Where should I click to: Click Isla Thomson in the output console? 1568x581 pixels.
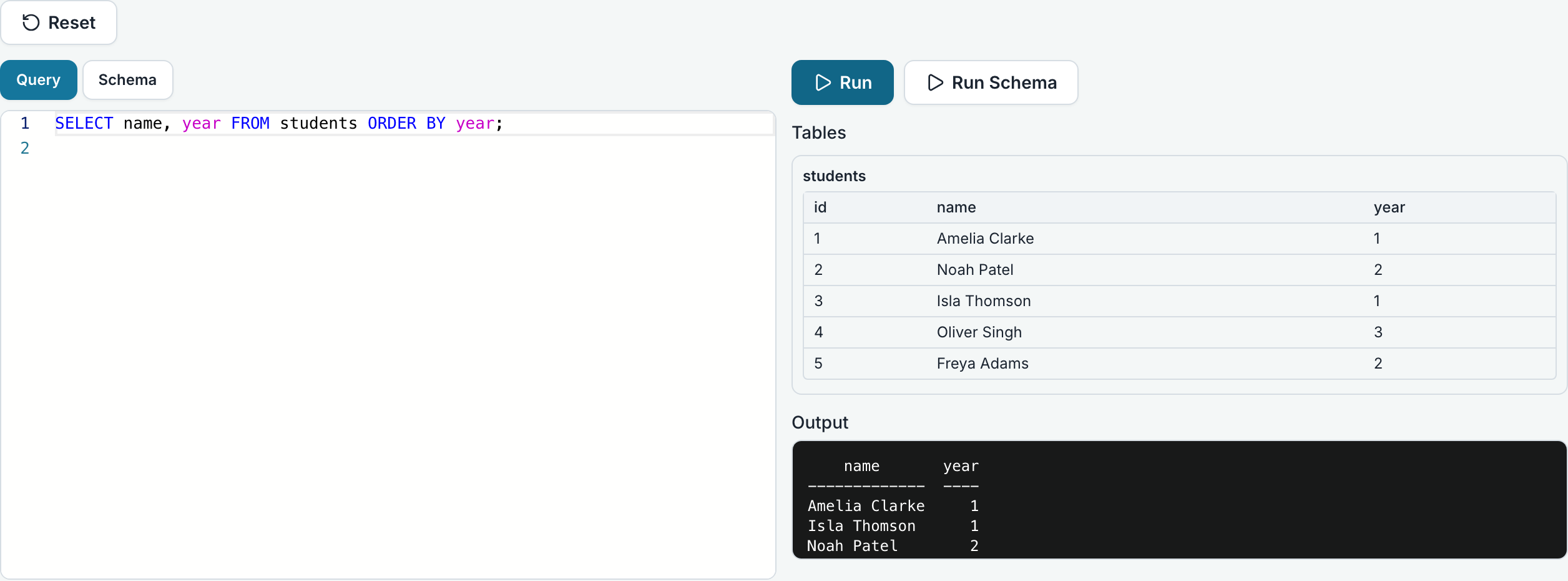pos(861,526)
